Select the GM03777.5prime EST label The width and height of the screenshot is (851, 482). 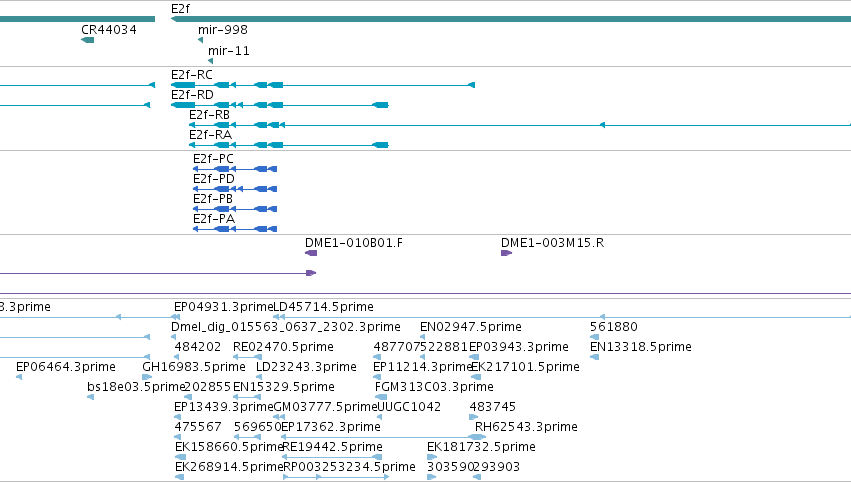[x=325, y=408]
